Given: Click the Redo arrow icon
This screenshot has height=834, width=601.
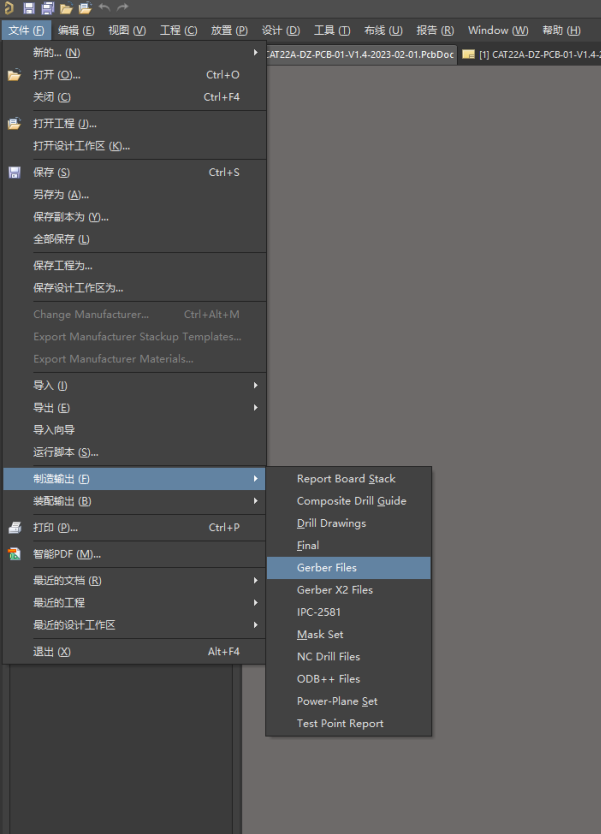Looking at the screenshot, I should point(122,8).
